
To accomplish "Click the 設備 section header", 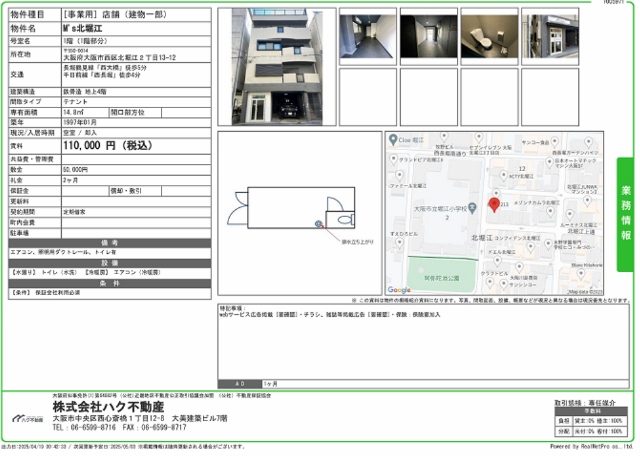I will (110, 263).
